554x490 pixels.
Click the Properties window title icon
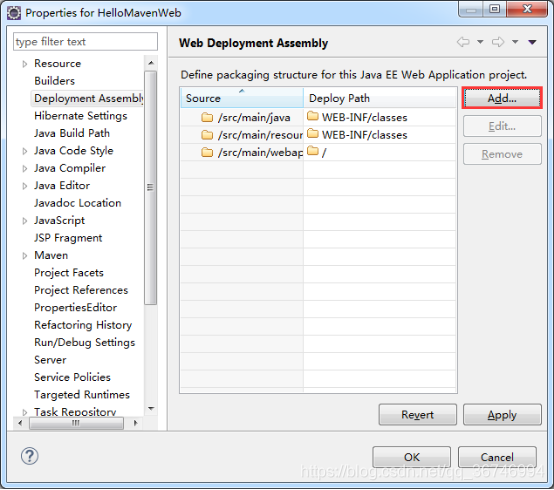[14, 13]
